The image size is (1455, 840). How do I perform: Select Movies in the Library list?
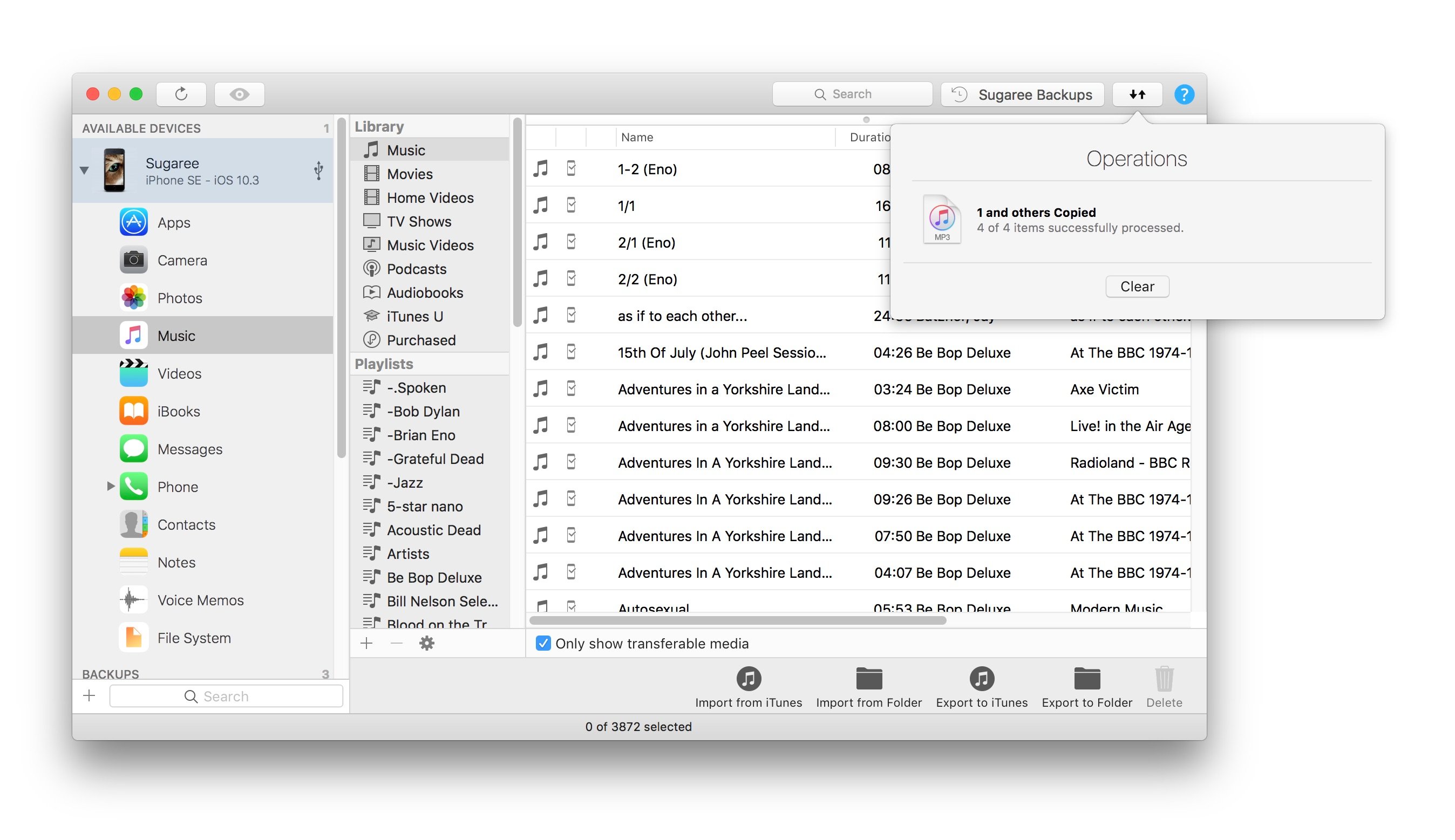pos(430,174)
